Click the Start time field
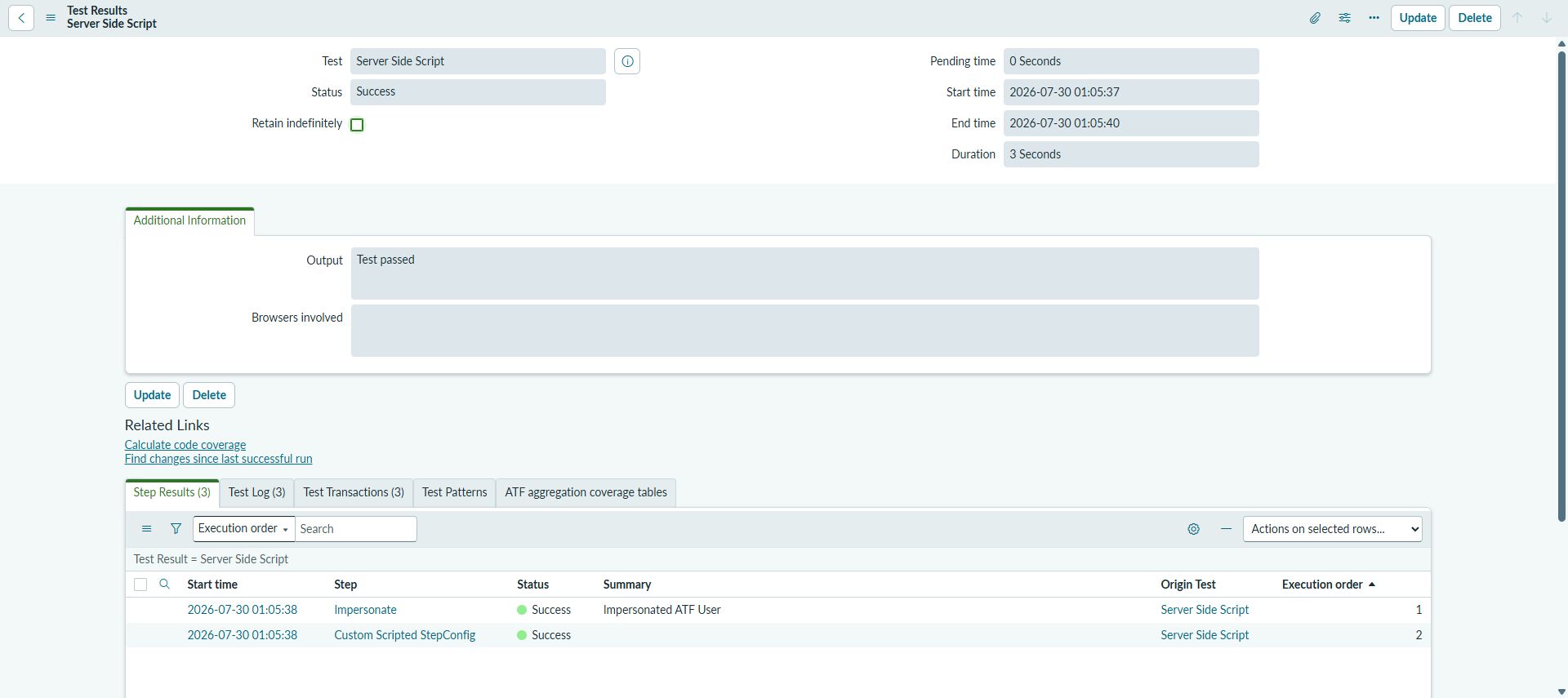This screenshot has width=1568, height=698. (1131, 92)
